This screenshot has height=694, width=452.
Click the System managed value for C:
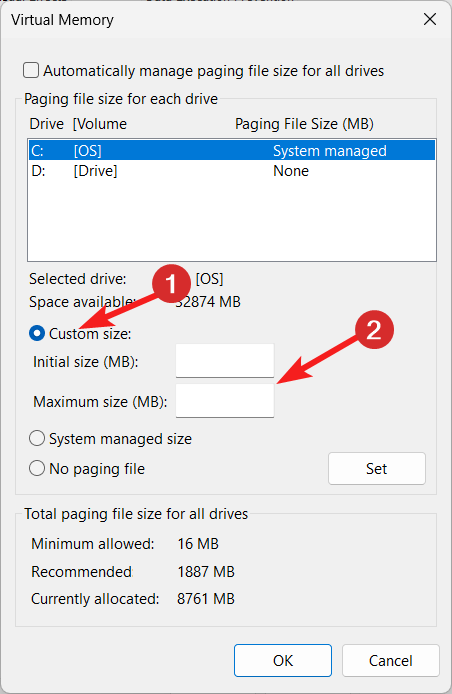[x=330, y=151]
